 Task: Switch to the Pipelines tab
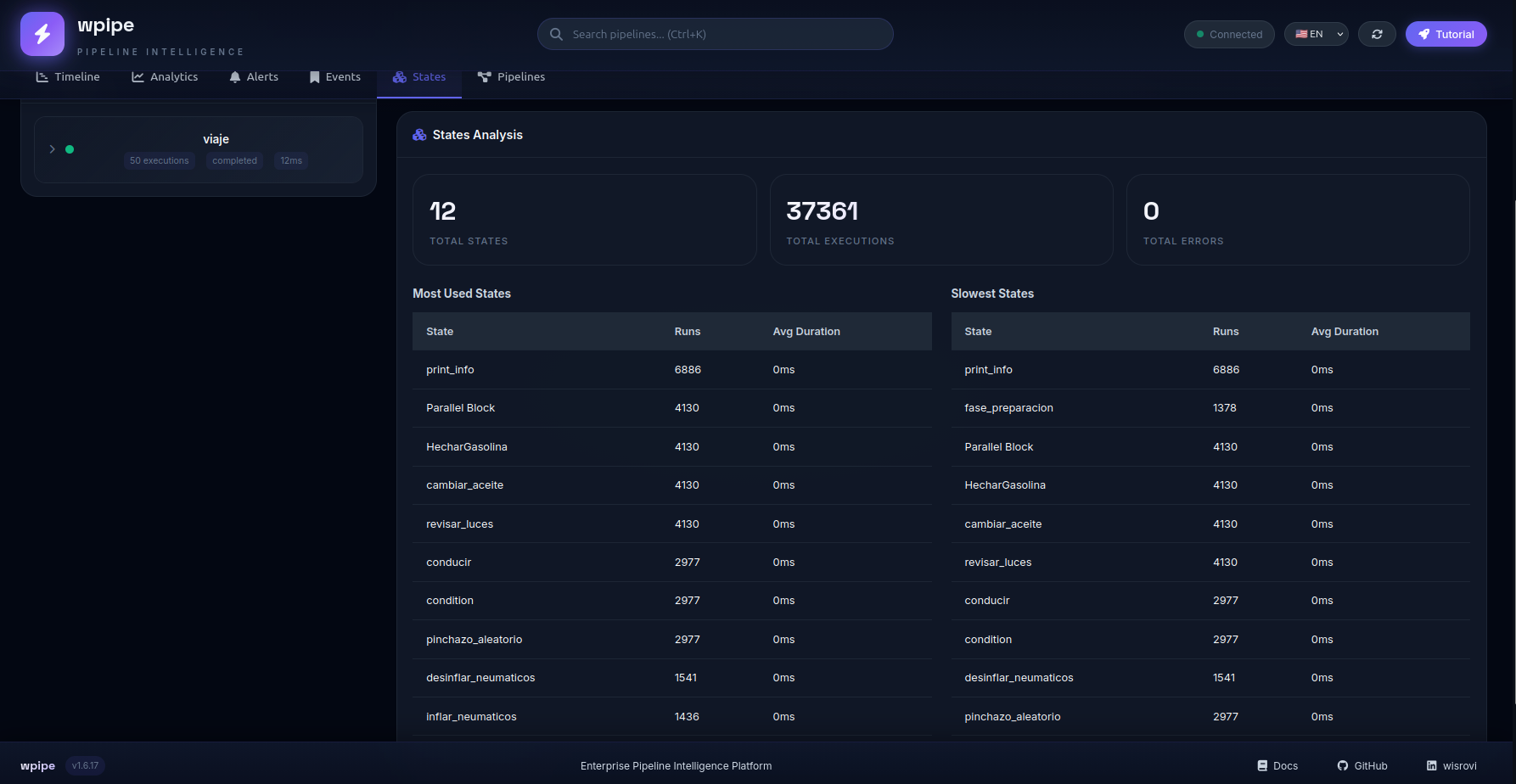point(511,76)
